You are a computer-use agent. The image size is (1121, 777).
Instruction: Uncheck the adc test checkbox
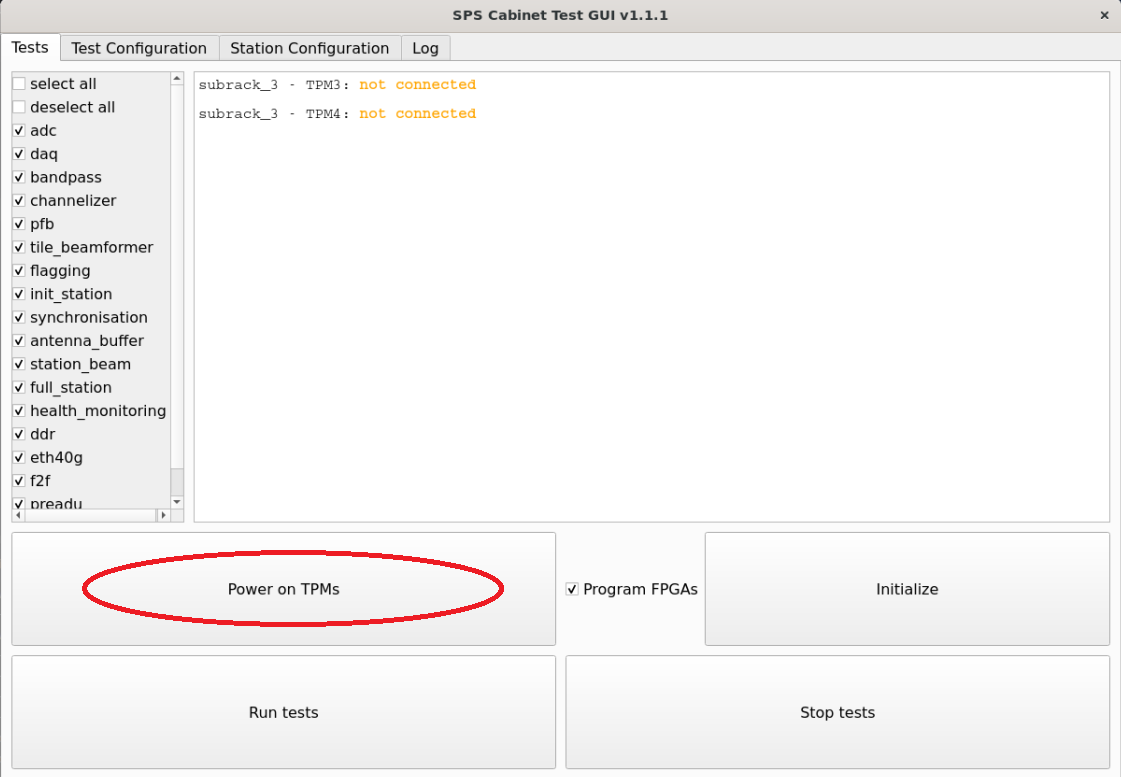click(19, 131)
